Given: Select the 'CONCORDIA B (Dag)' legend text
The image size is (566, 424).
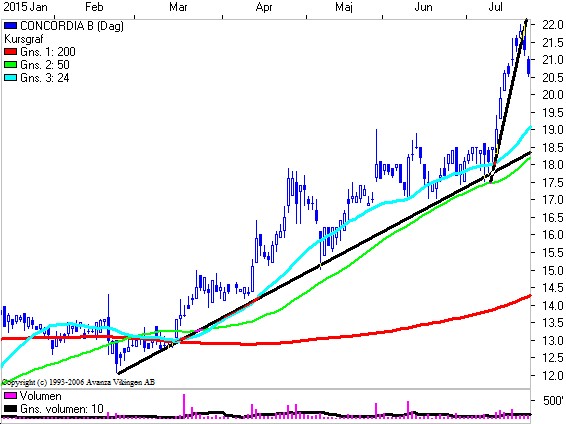Looking at the screenshot, I should click(72, 26).
